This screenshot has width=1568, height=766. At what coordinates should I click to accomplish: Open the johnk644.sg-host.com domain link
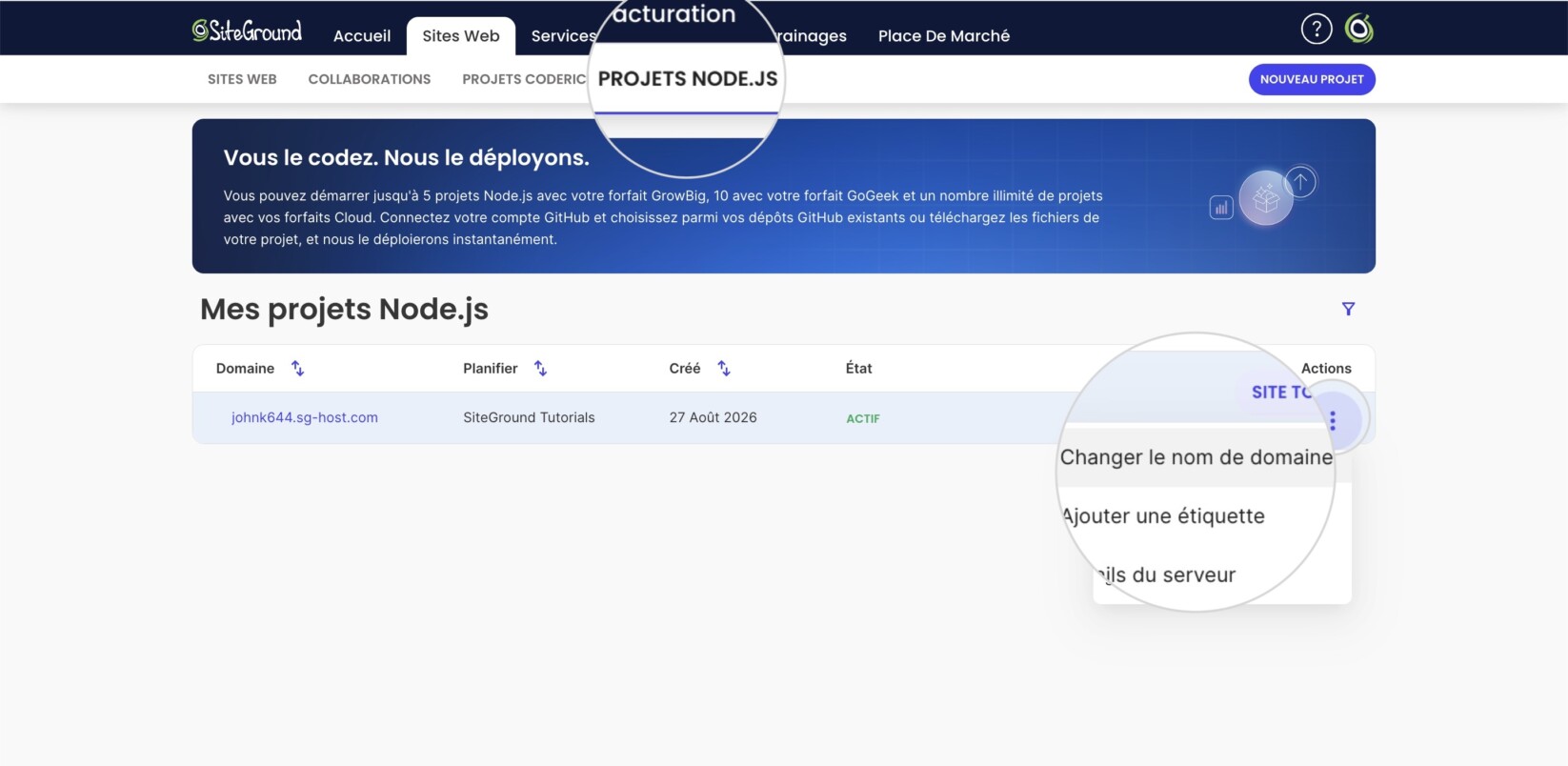[305, 417]
